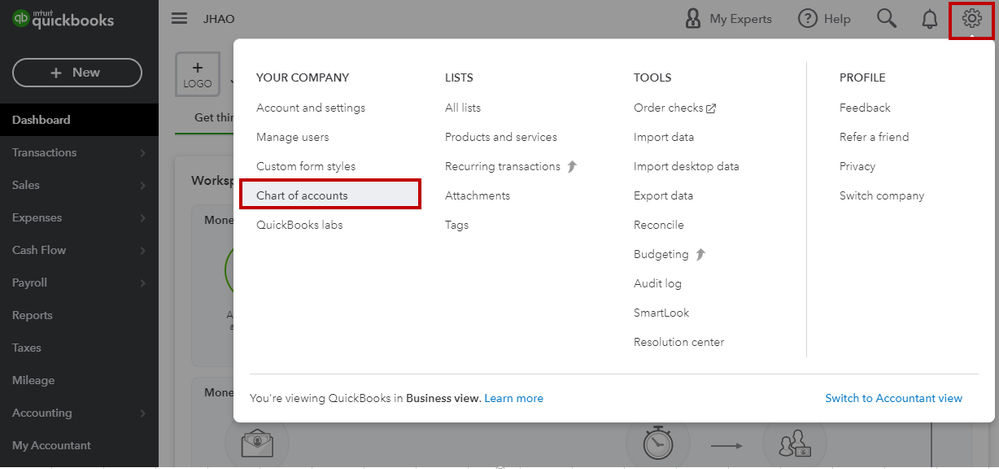The width and height of the screenshot is (999, 469).
Task: Choose Order checks under Tools
Action: (x=668, y=108)
